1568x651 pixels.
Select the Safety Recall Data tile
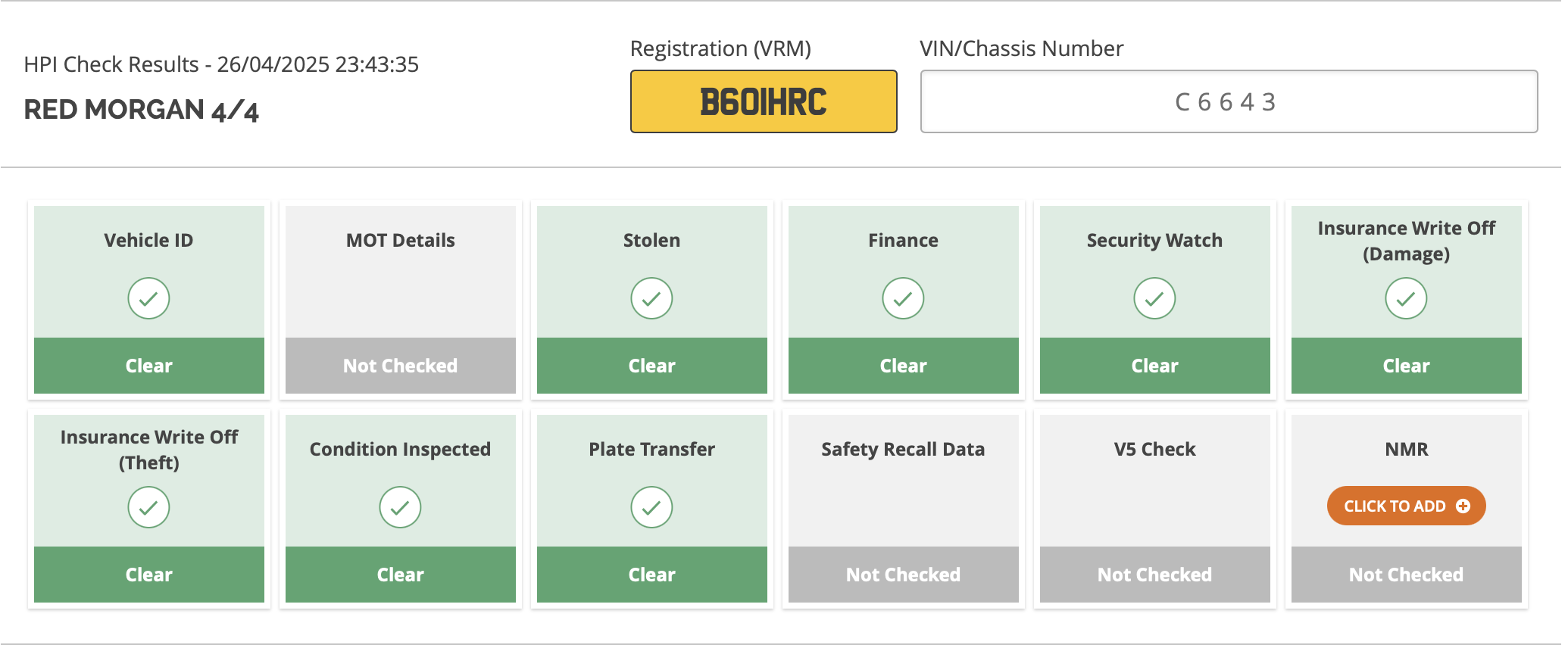point(904,509)
